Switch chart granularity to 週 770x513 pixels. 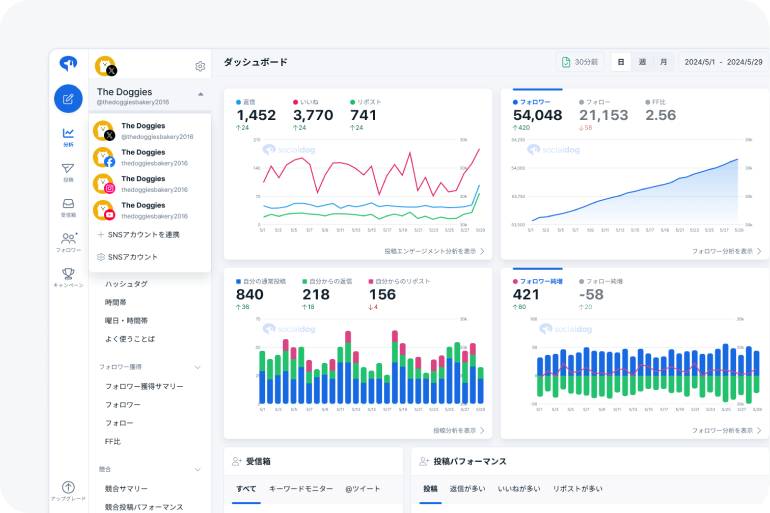pyautogui.click(x=642, y=62)
